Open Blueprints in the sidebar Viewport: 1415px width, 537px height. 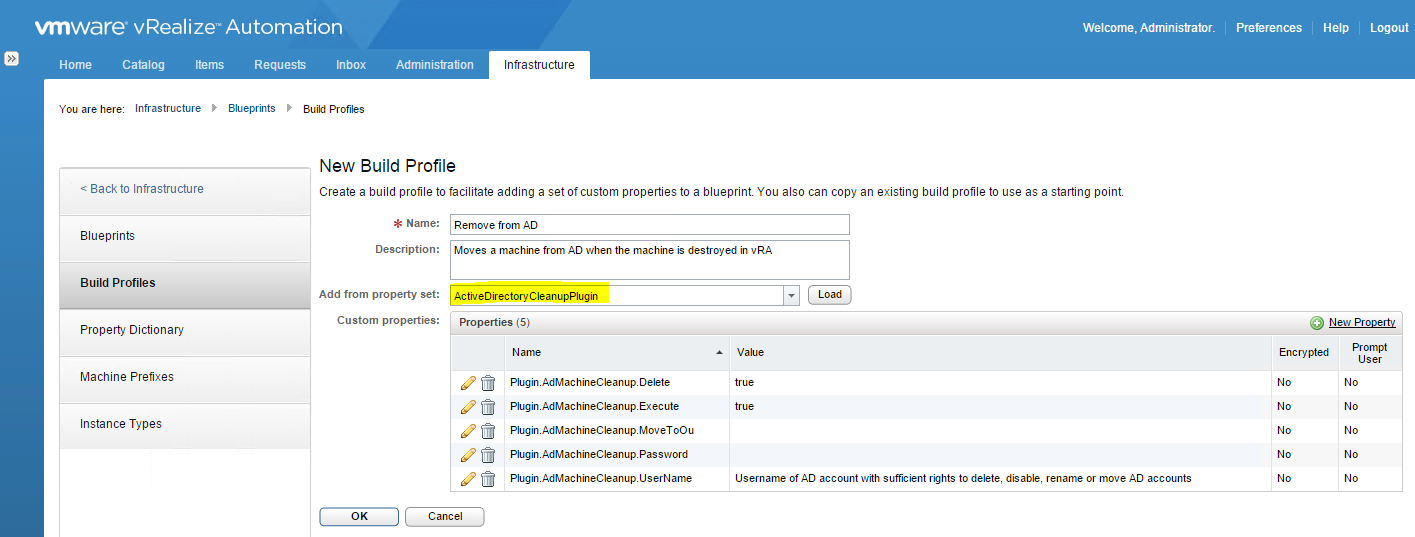point(185,236)
